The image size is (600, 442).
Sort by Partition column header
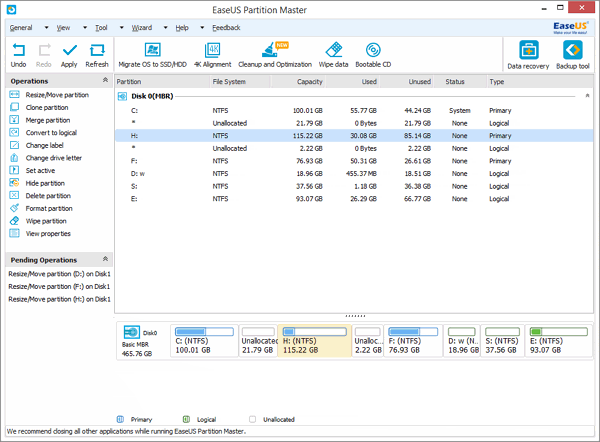pos(162,82)
